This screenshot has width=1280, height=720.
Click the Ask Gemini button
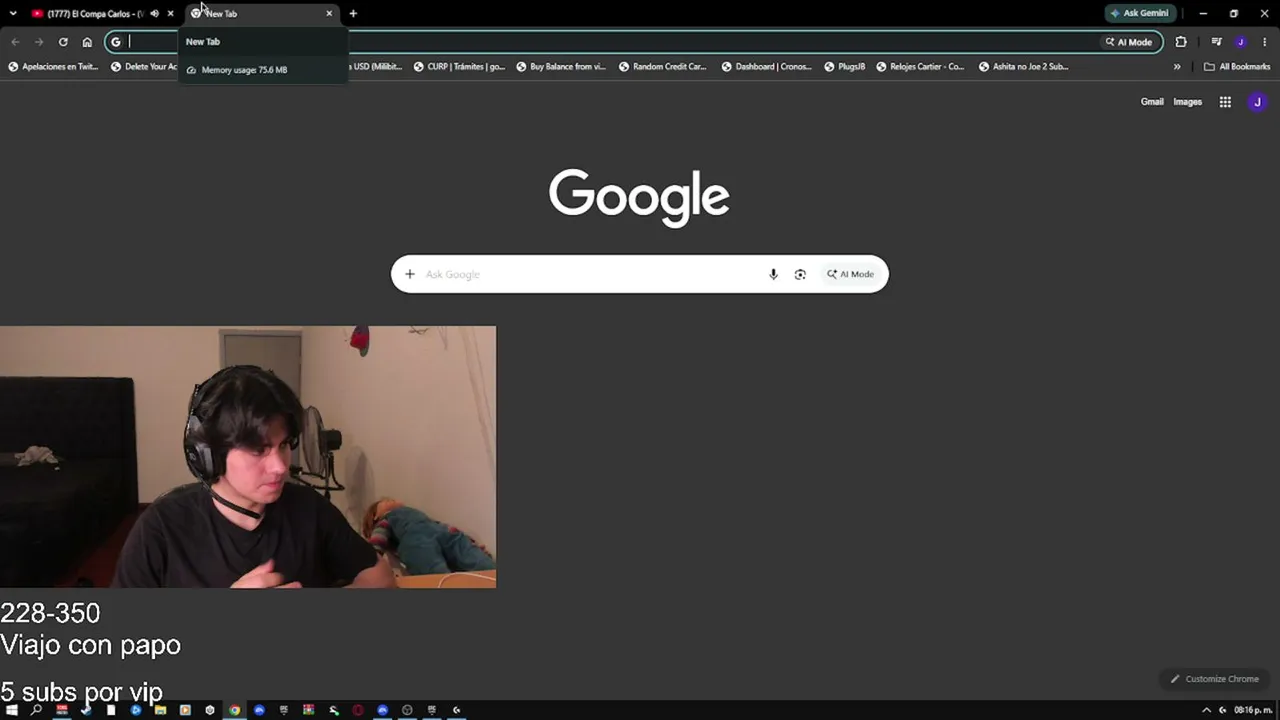(x=1139, y=14)
